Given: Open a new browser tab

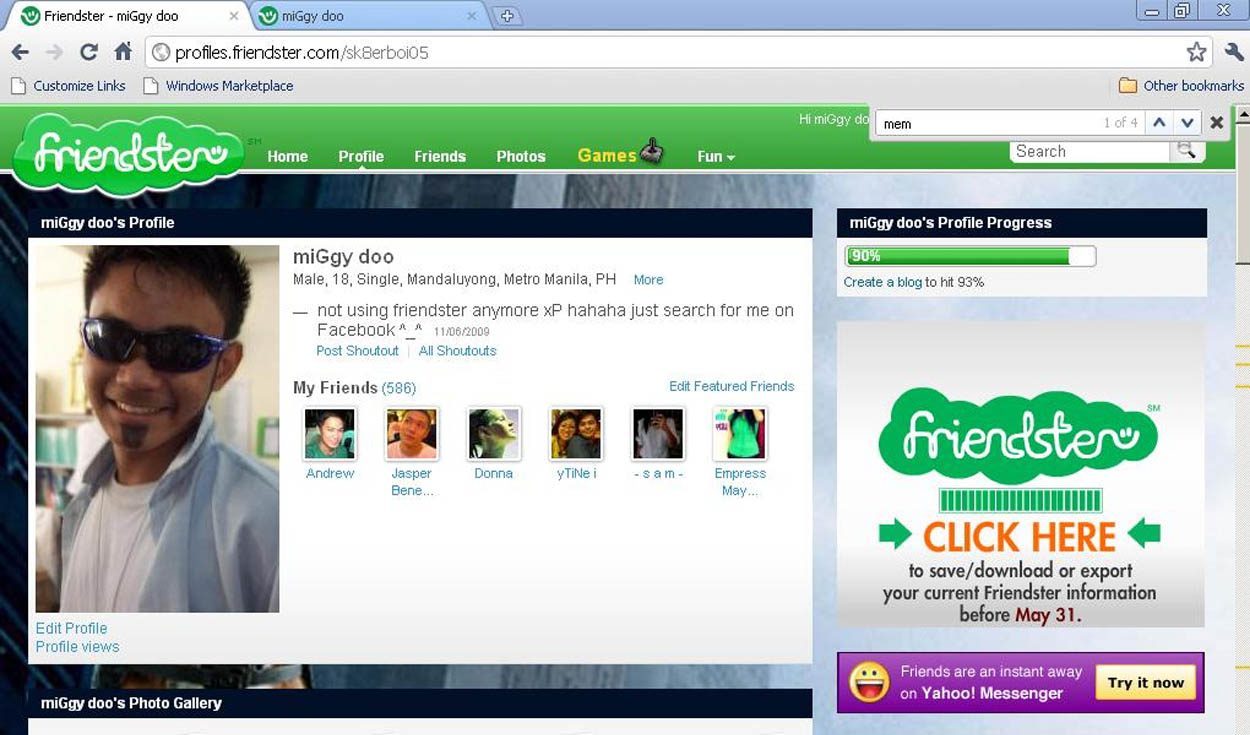Looking at the screenshot, I should 508,16.
